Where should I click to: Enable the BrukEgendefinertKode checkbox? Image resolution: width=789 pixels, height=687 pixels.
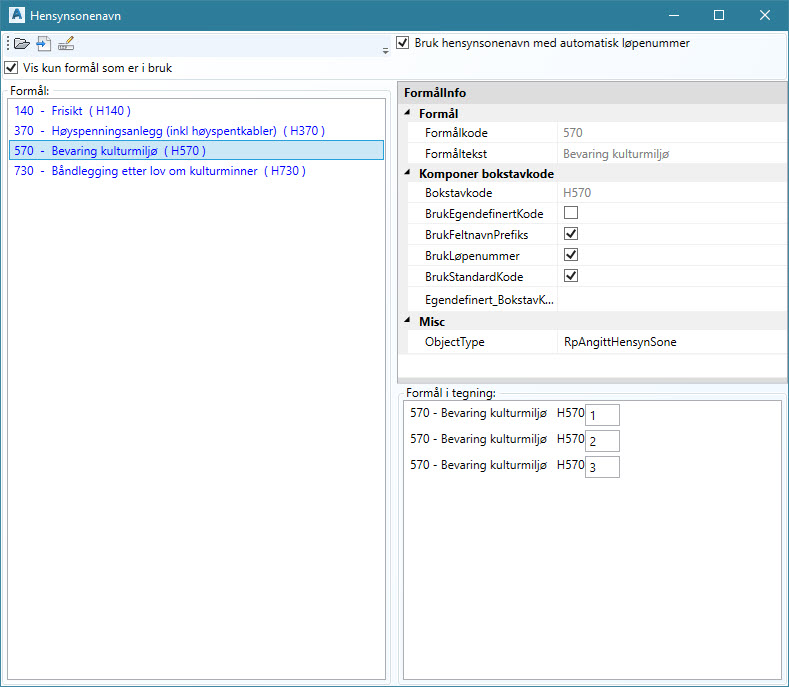(x=571, y=213)
